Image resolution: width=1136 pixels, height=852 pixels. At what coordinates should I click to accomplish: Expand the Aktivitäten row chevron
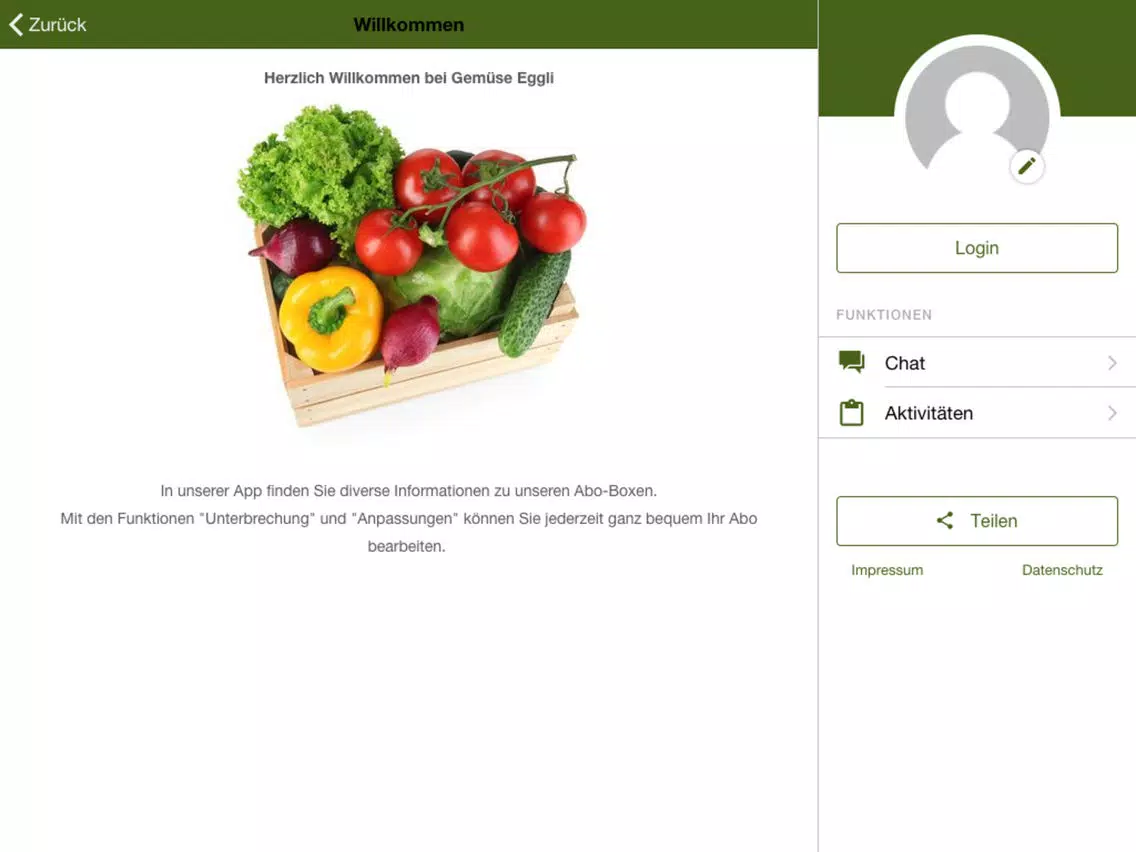coord(1112,413)
